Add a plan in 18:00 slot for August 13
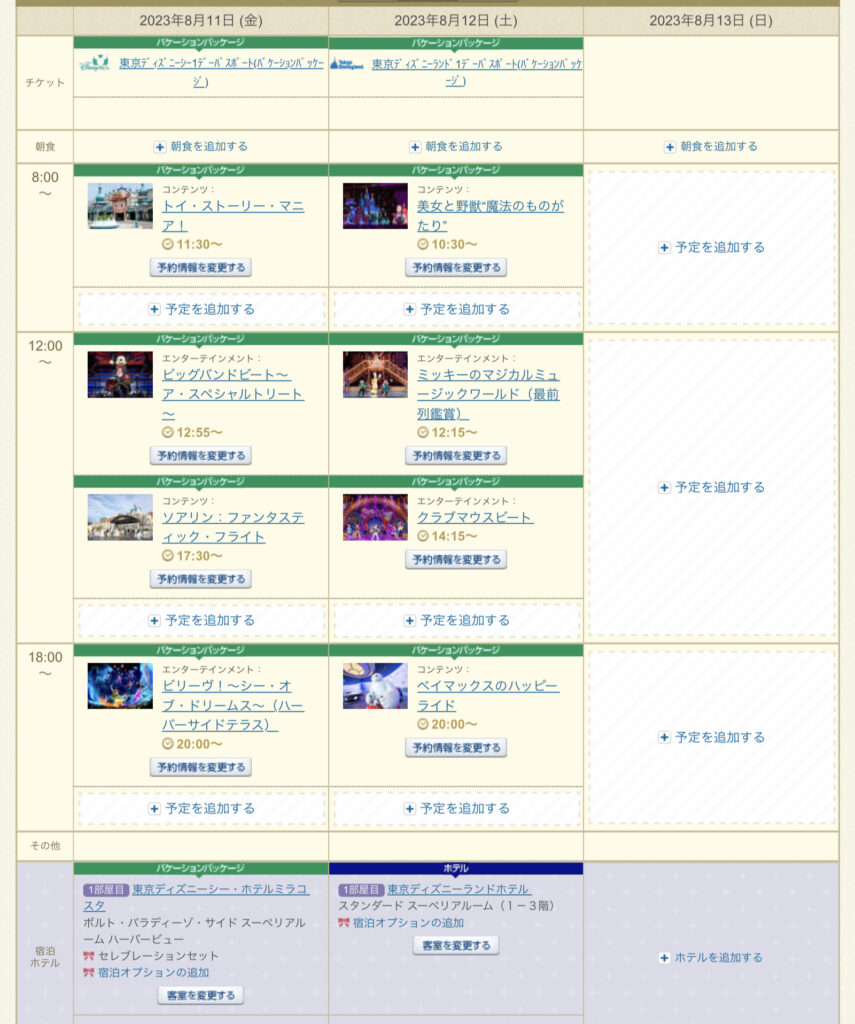This screenshot has height=1024, width=855. [711, 737]
